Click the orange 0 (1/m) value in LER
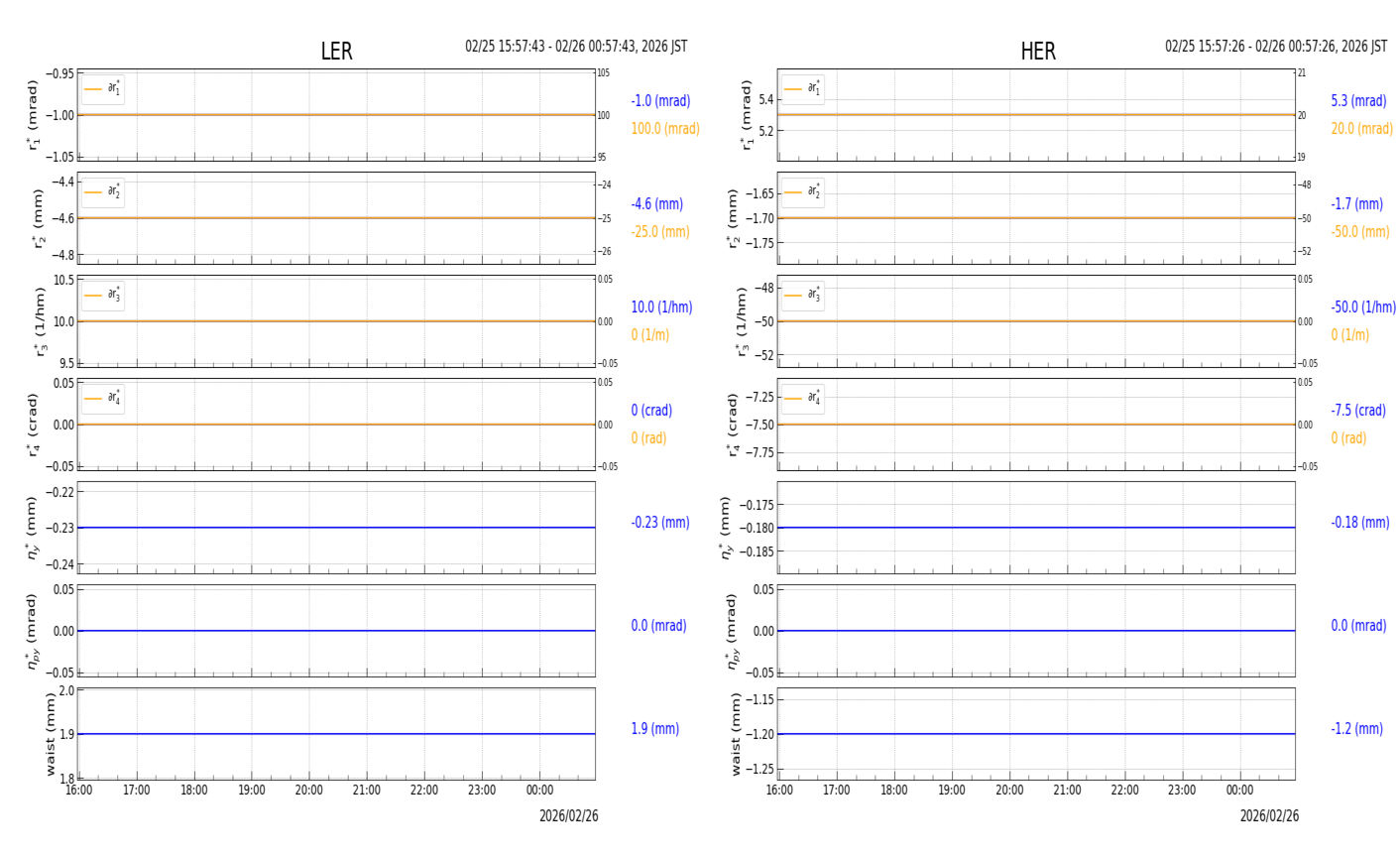1400x857 pixels. [649, 335]
